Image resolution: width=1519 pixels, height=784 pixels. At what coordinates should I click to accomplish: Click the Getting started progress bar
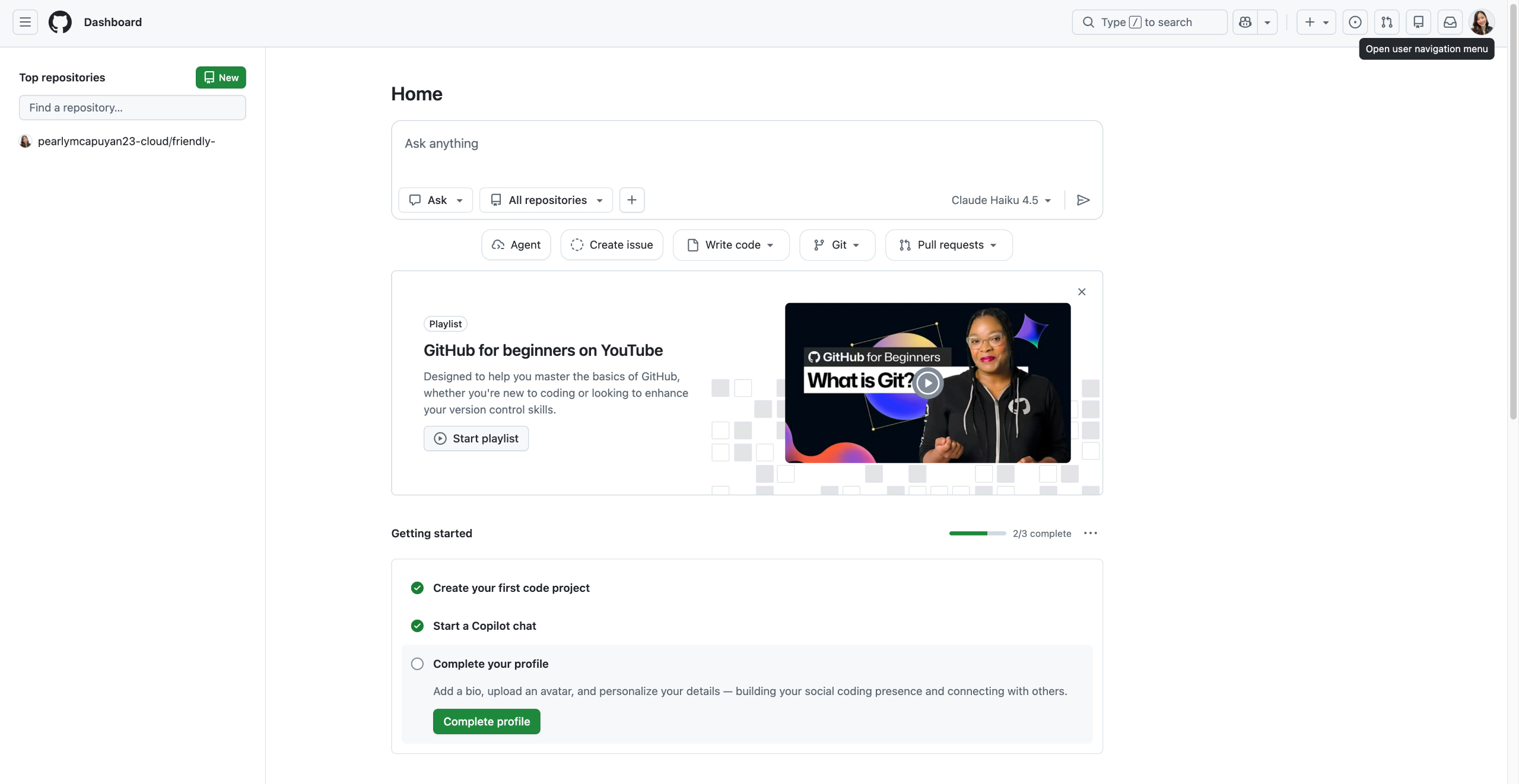point(977,533)
